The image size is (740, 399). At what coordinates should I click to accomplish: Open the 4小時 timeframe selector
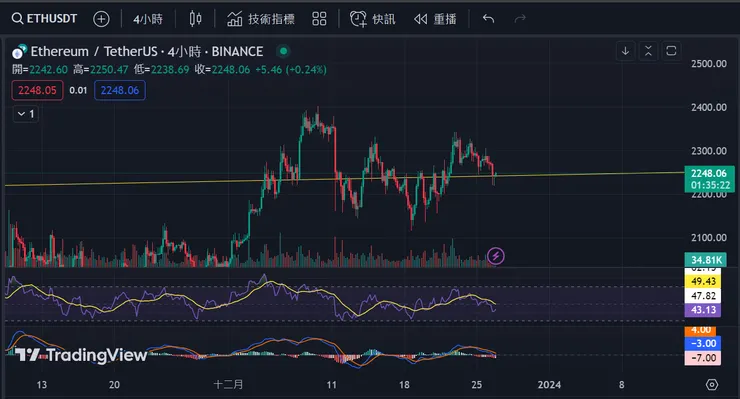click(x=148, y=19)
